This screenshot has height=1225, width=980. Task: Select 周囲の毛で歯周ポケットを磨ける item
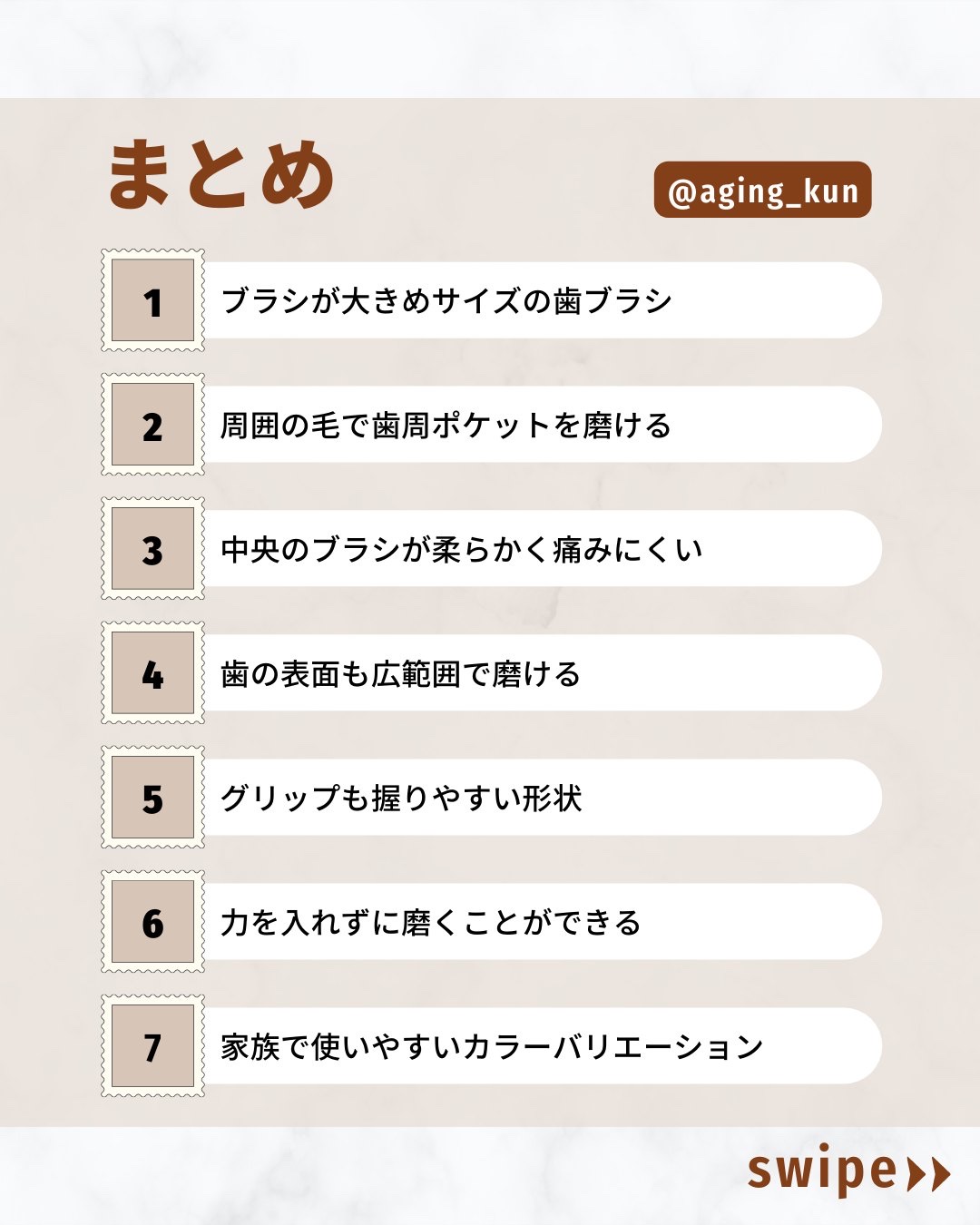click(446, 426)
